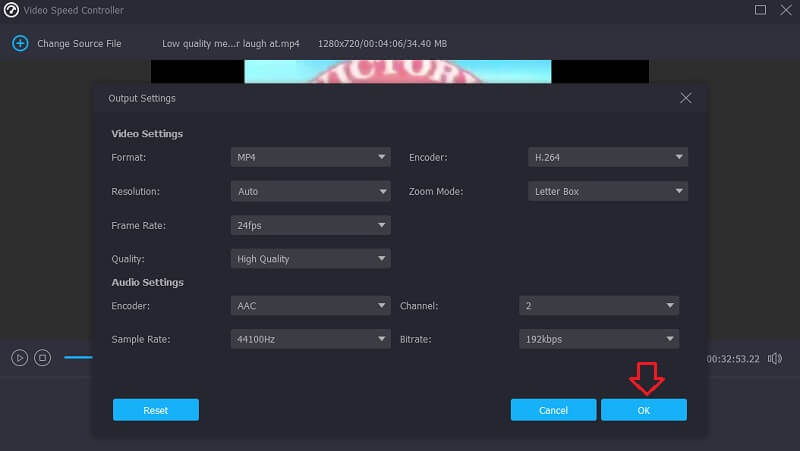Select the Bitrate 192kbps dropdown
800x451 pixels.
click(598, 339)
